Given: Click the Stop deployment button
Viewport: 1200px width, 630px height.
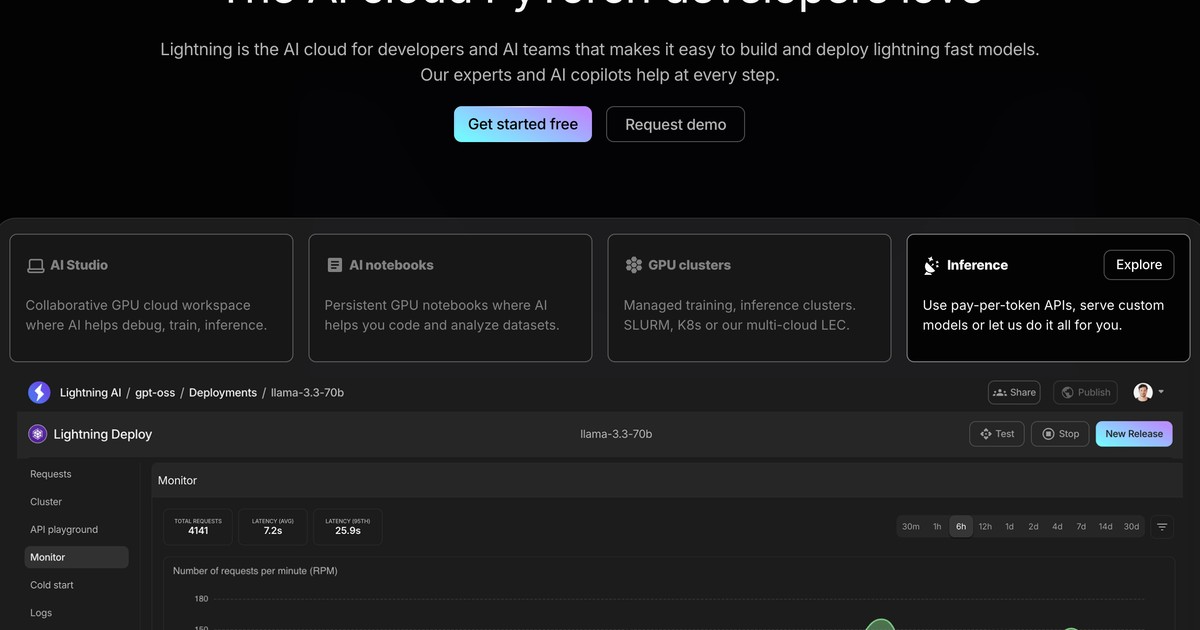Looking at the screenshot, I should point(1060,434).
